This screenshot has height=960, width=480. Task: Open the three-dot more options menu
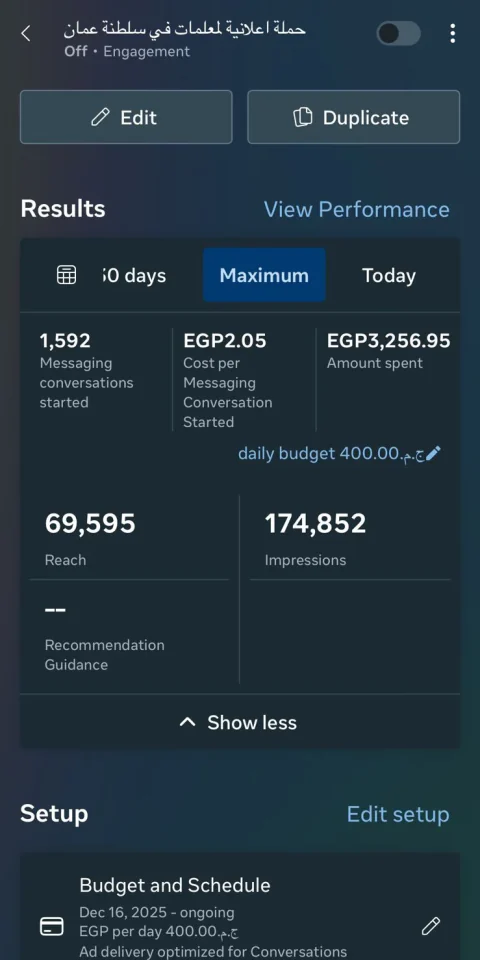(452, 34)
